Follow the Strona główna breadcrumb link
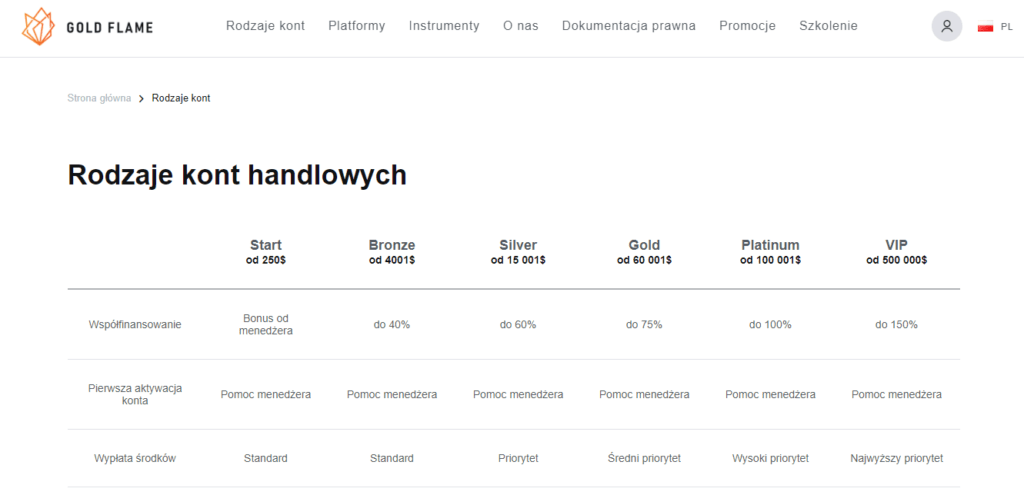 coord(99,98)
